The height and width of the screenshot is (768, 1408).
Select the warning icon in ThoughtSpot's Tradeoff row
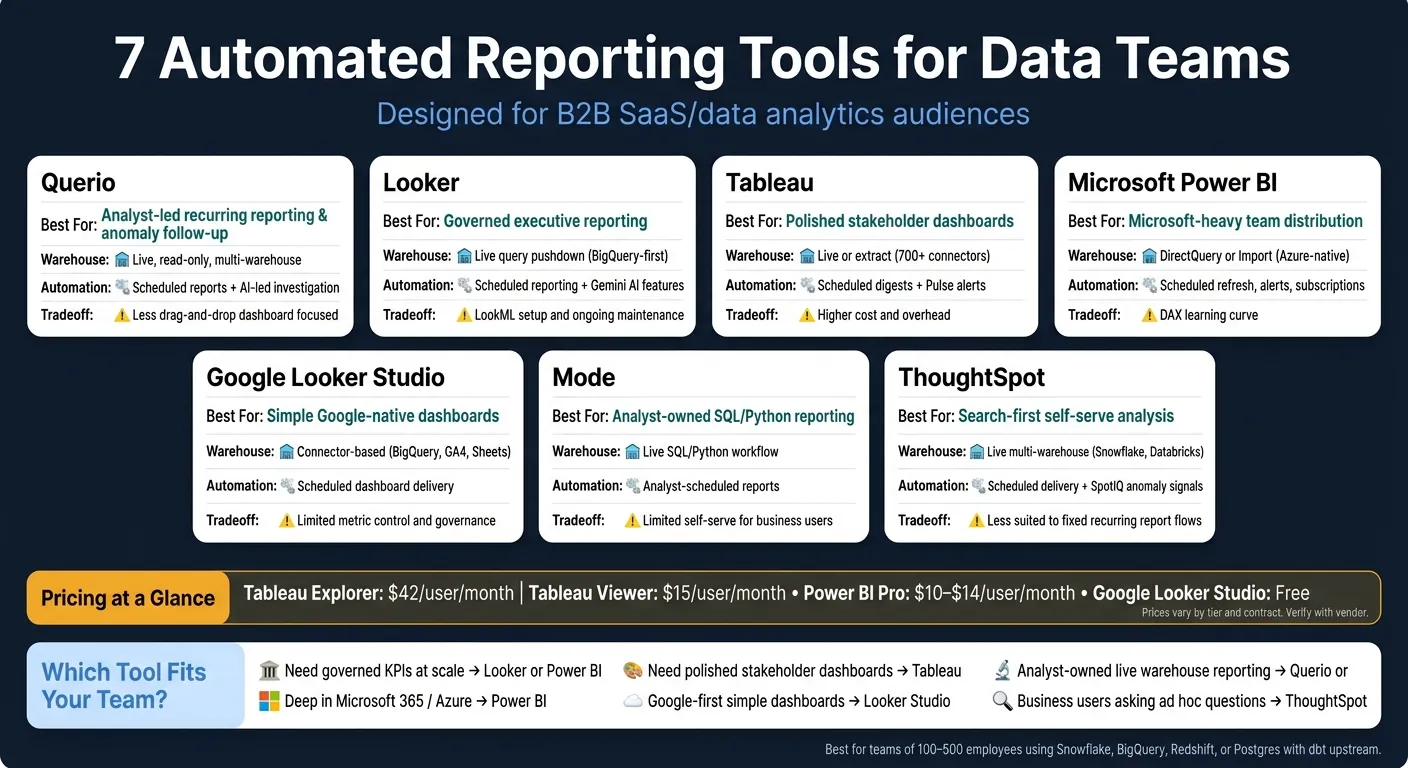pos(977,520)
